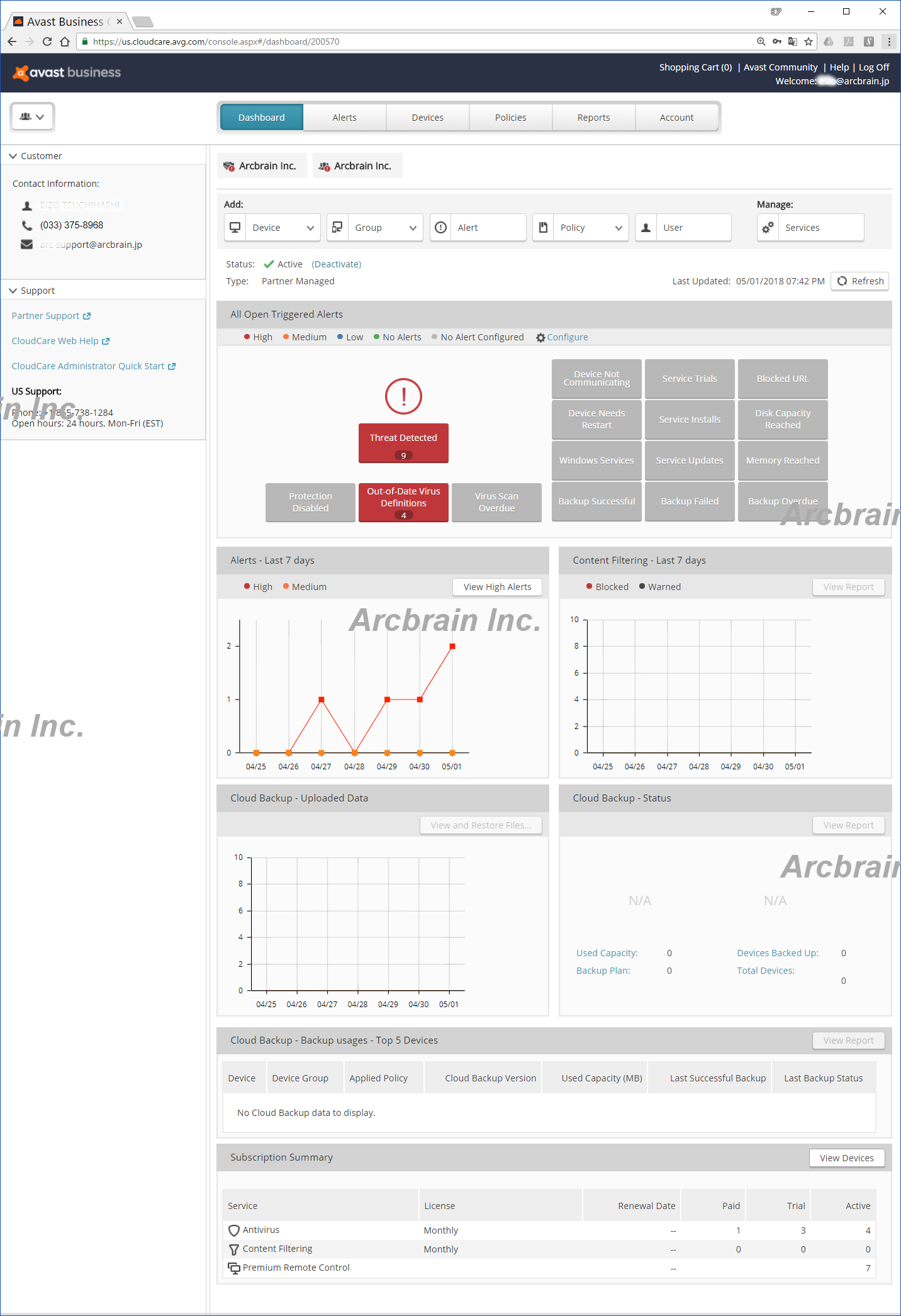Click the Refresh button

859,281
